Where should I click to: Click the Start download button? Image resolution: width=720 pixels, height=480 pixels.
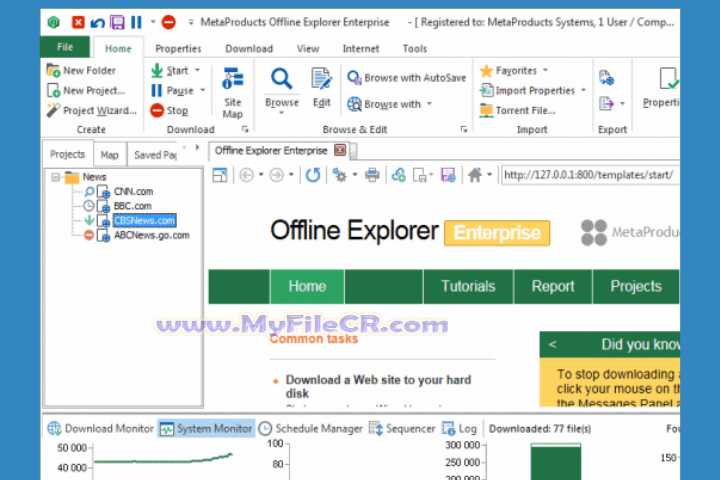click(169, 70)
